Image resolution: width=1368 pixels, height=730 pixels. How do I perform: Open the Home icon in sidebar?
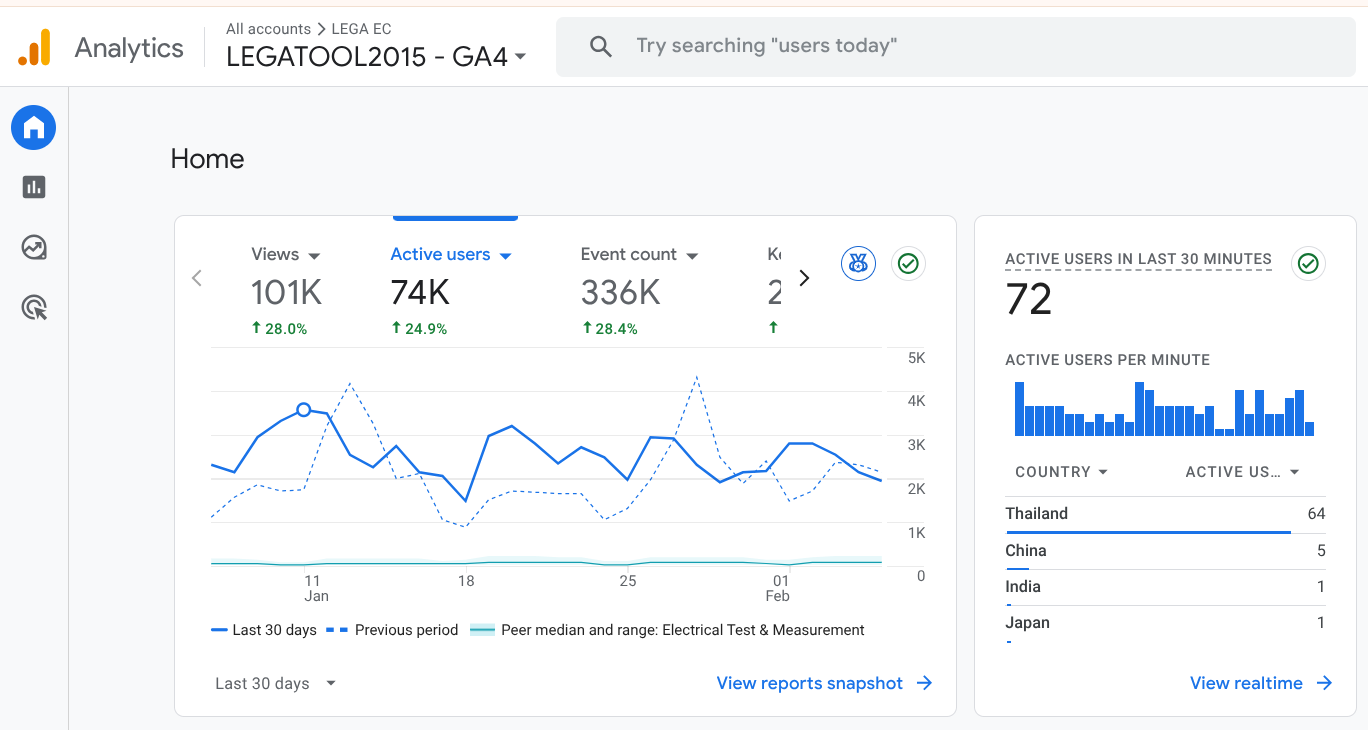pos(33,128)
